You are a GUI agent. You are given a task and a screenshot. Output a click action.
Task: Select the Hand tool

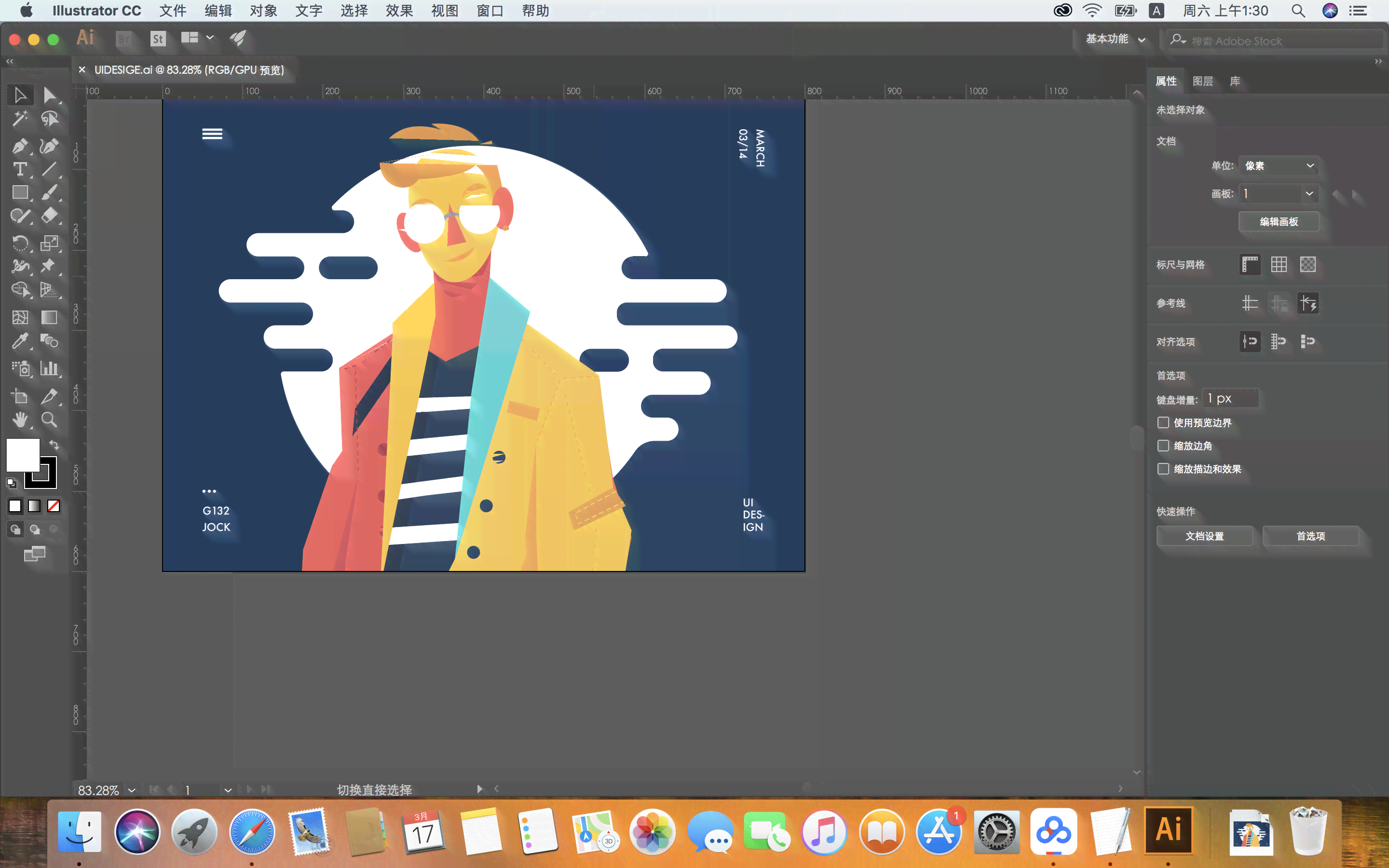(x=20, y=420)
